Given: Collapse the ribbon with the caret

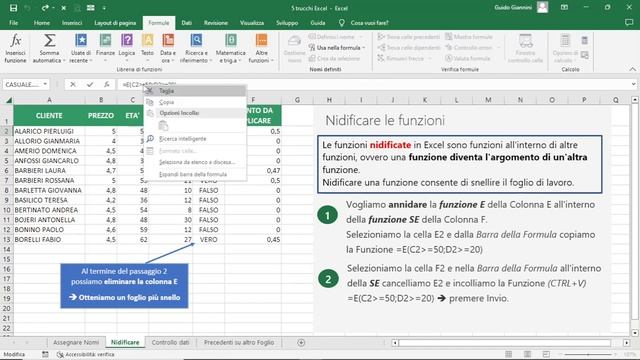Looking at the screenshot, I should pos(633,69).
